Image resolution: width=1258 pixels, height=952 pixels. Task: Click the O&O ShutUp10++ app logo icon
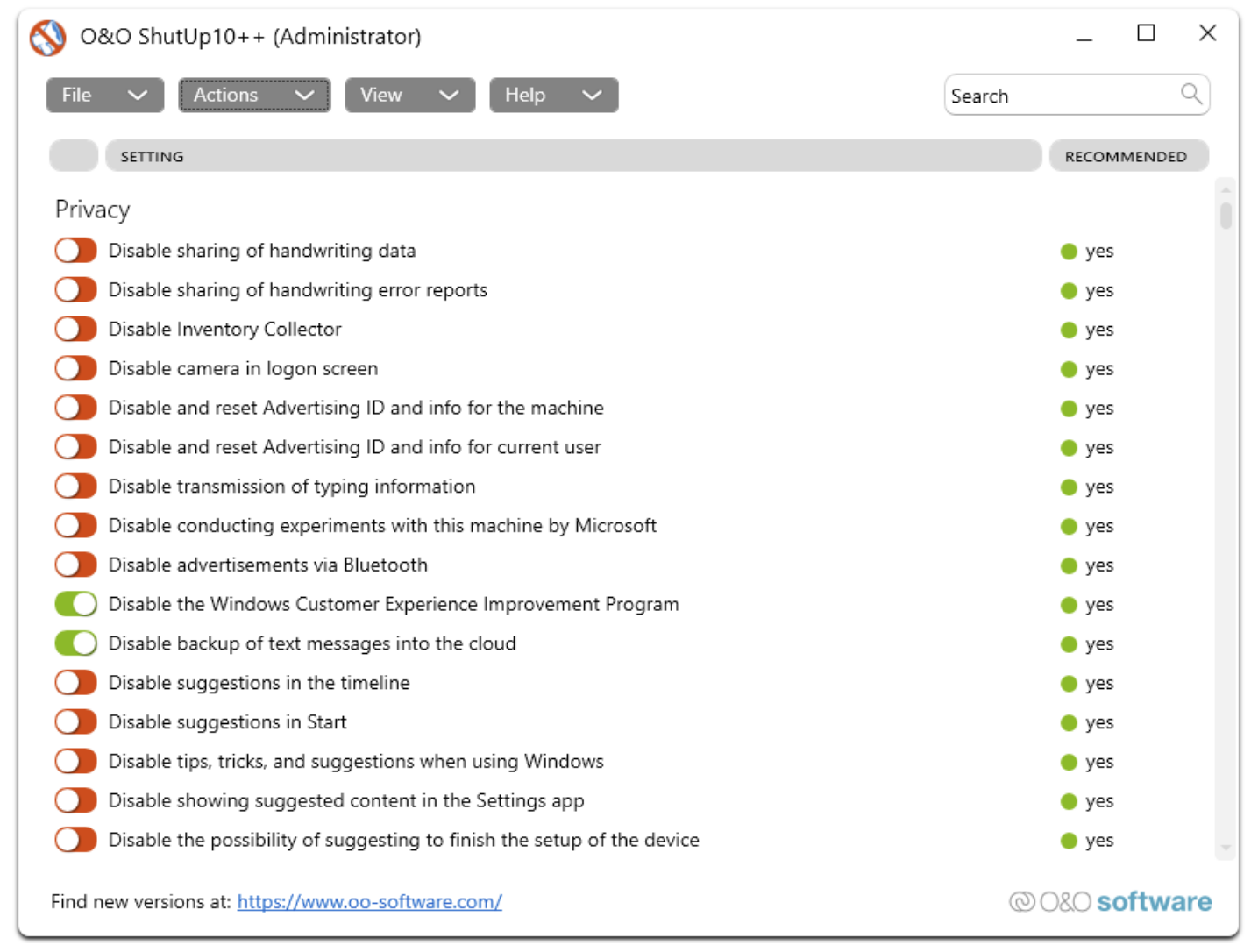47,38
